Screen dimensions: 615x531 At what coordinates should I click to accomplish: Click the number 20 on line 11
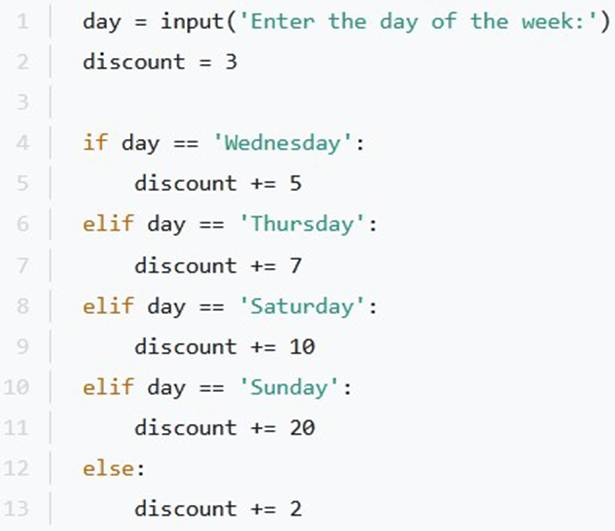pos(302,428)
